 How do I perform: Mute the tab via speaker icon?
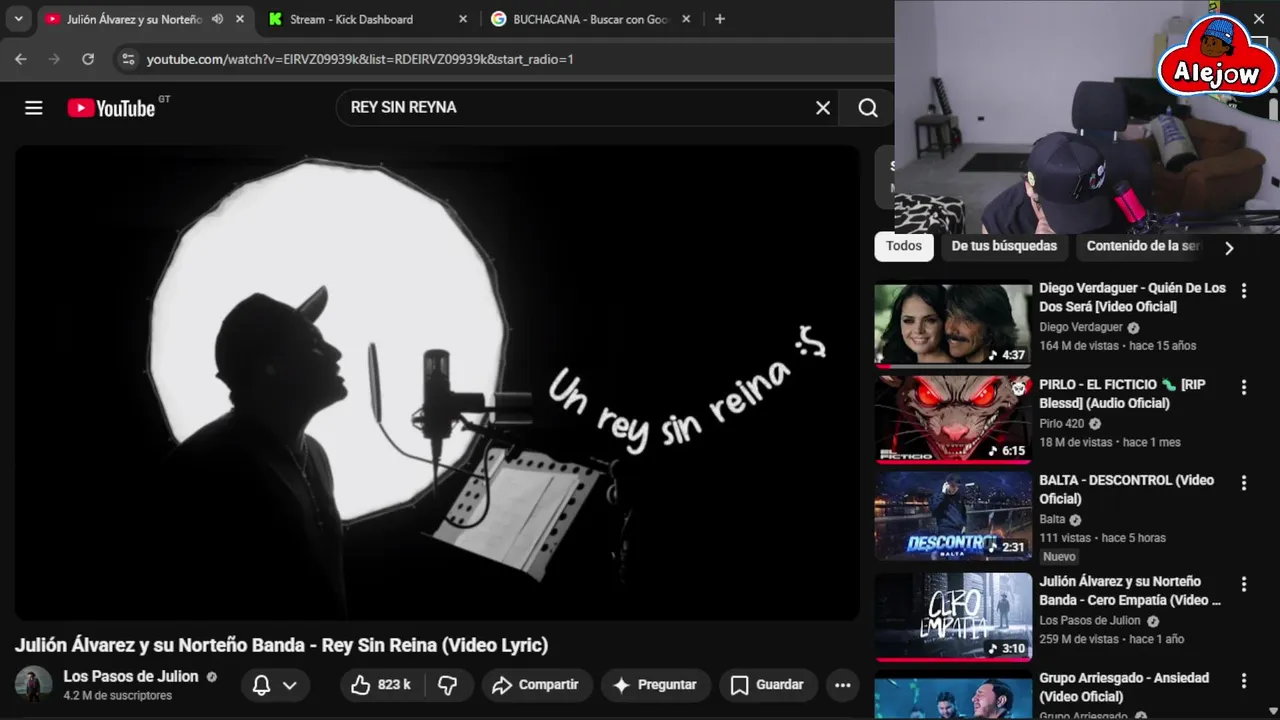click(x=217, y=19)
